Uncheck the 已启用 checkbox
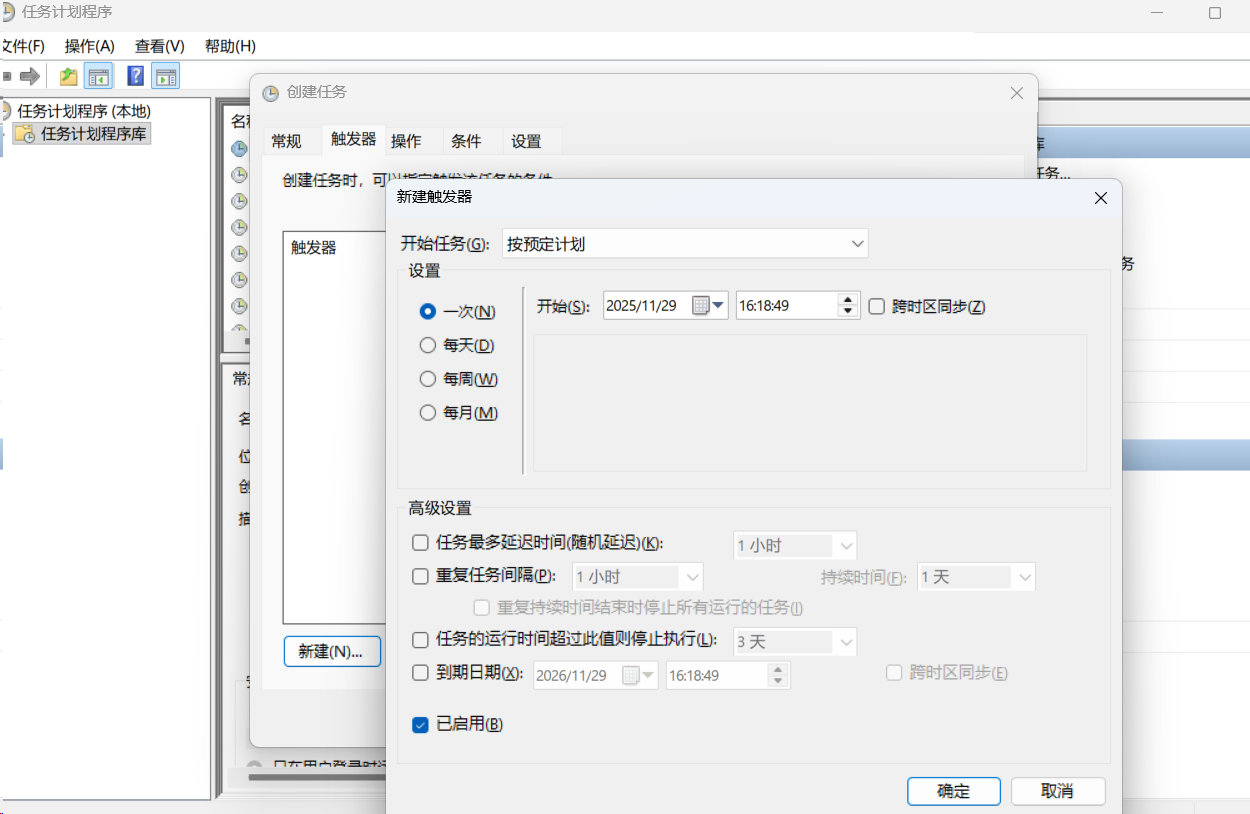The width and height of the screenshot is (1250, 814). click(420, 725)
